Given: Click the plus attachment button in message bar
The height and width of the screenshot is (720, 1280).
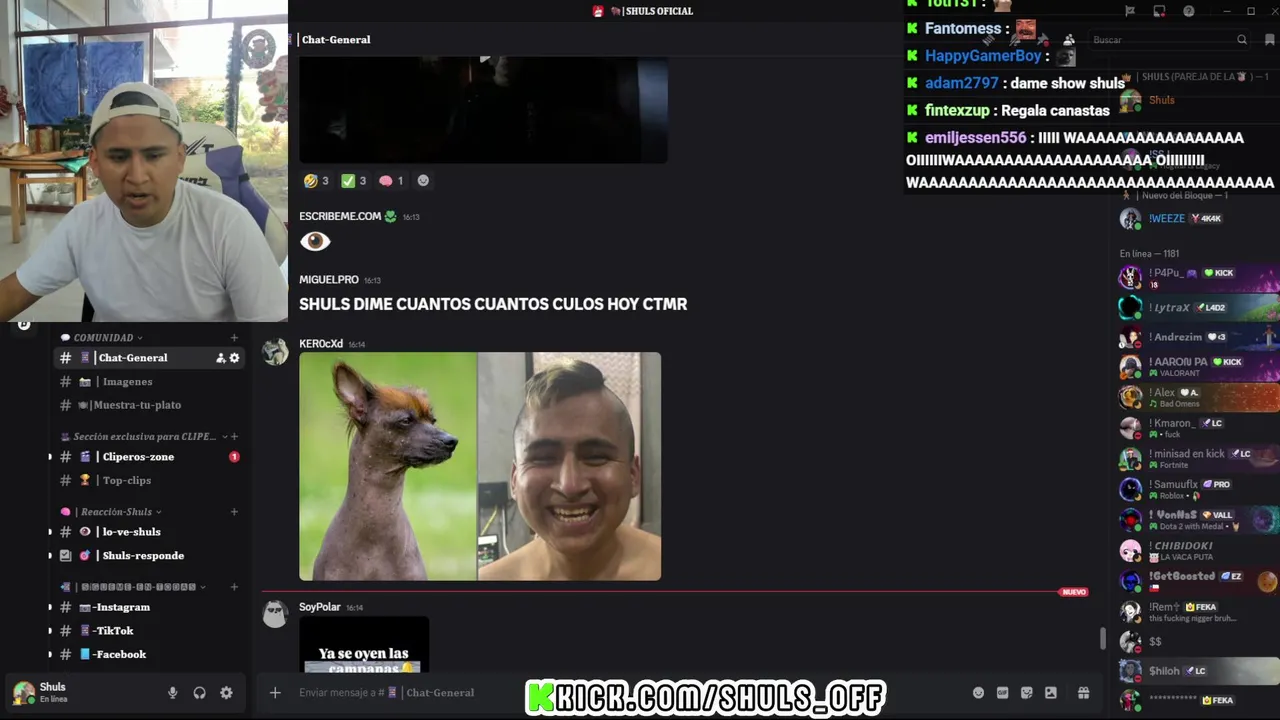Looking at the screenshot, I should pyautogui.click(x=275, y=693).
